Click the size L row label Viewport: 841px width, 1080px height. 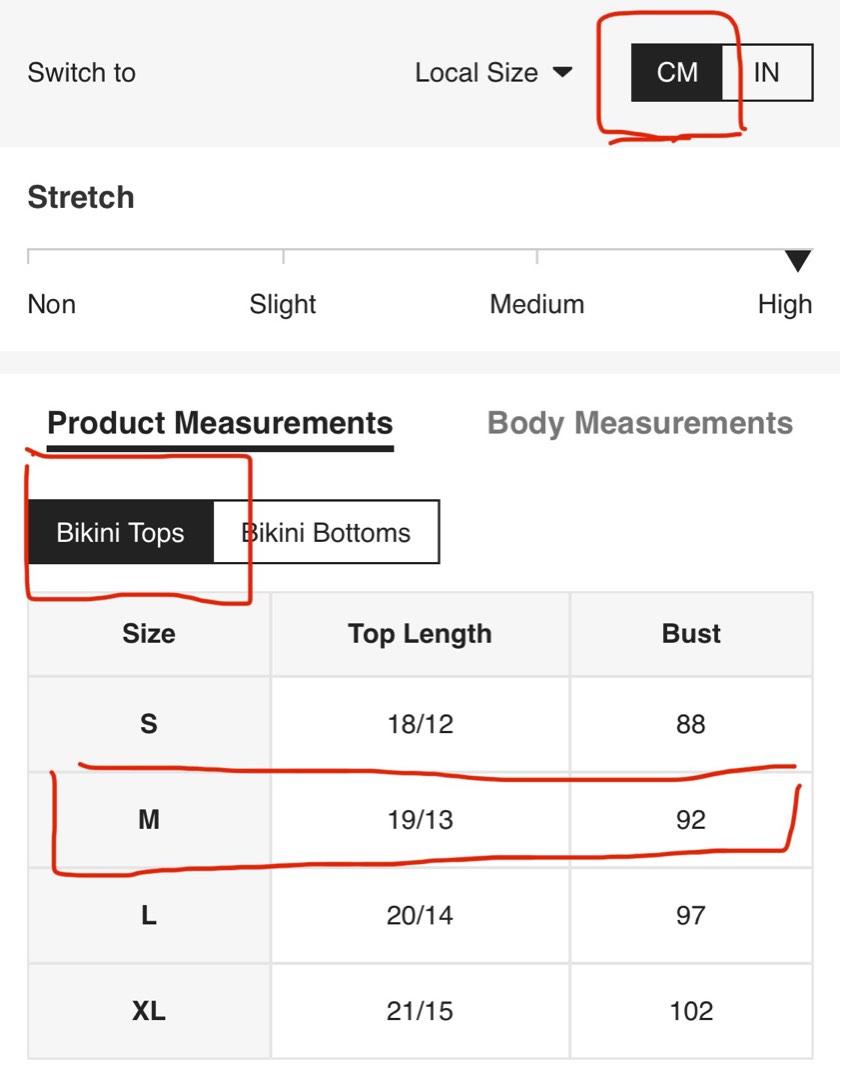[149, 915]
